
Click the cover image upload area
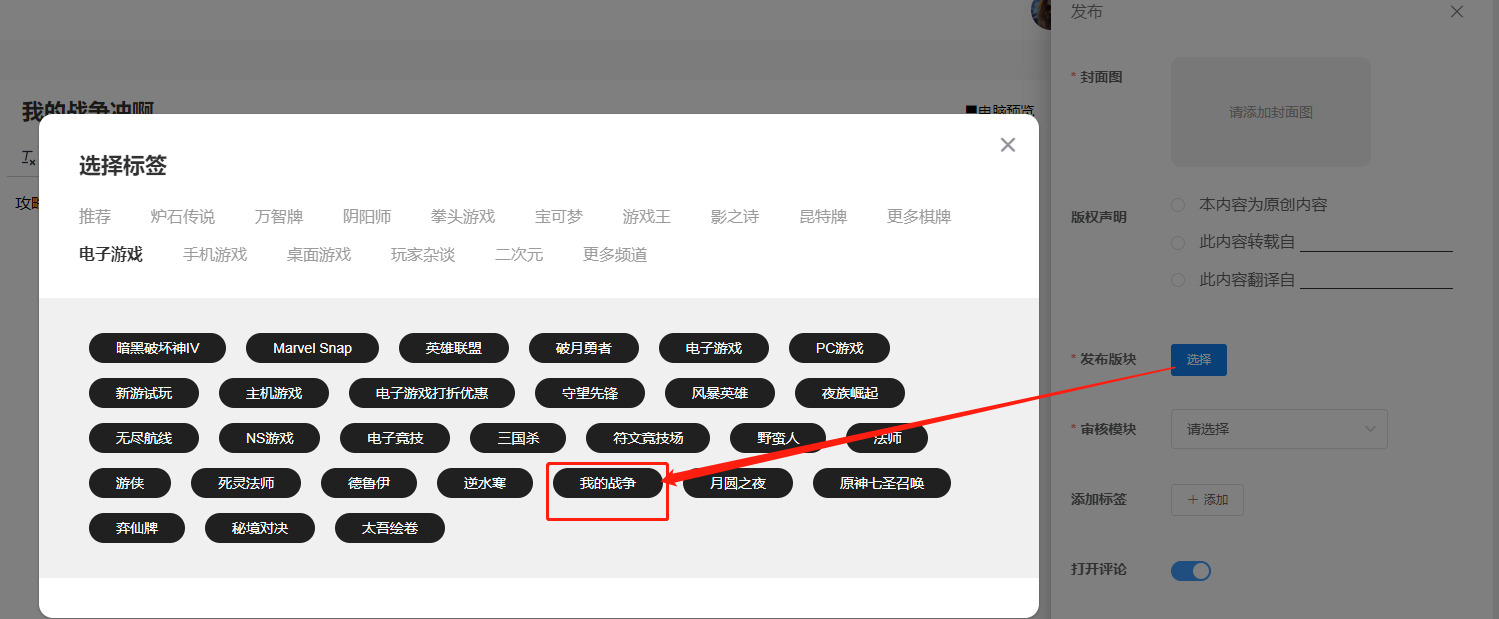1270,112
